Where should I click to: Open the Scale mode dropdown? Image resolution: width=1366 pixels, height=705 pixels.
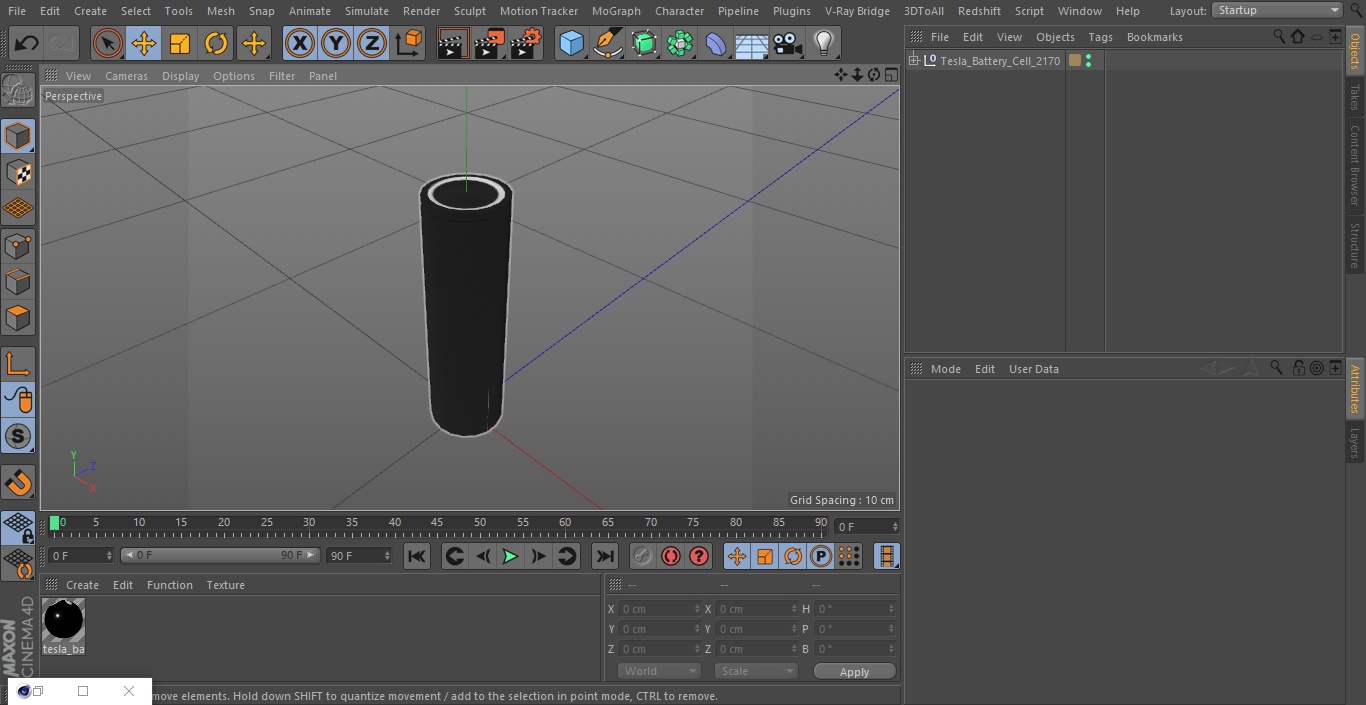755,671
